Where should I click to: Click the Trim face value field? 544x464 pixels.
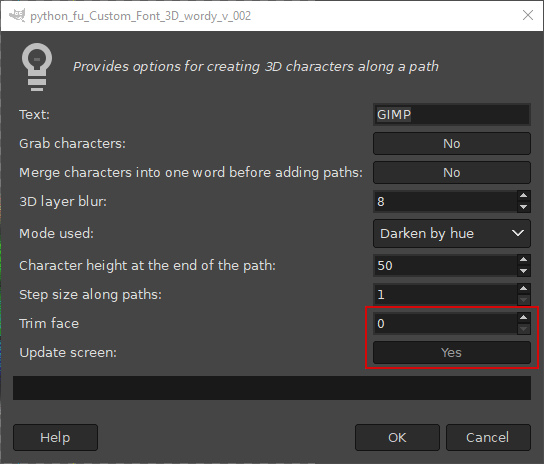[445, 323]
